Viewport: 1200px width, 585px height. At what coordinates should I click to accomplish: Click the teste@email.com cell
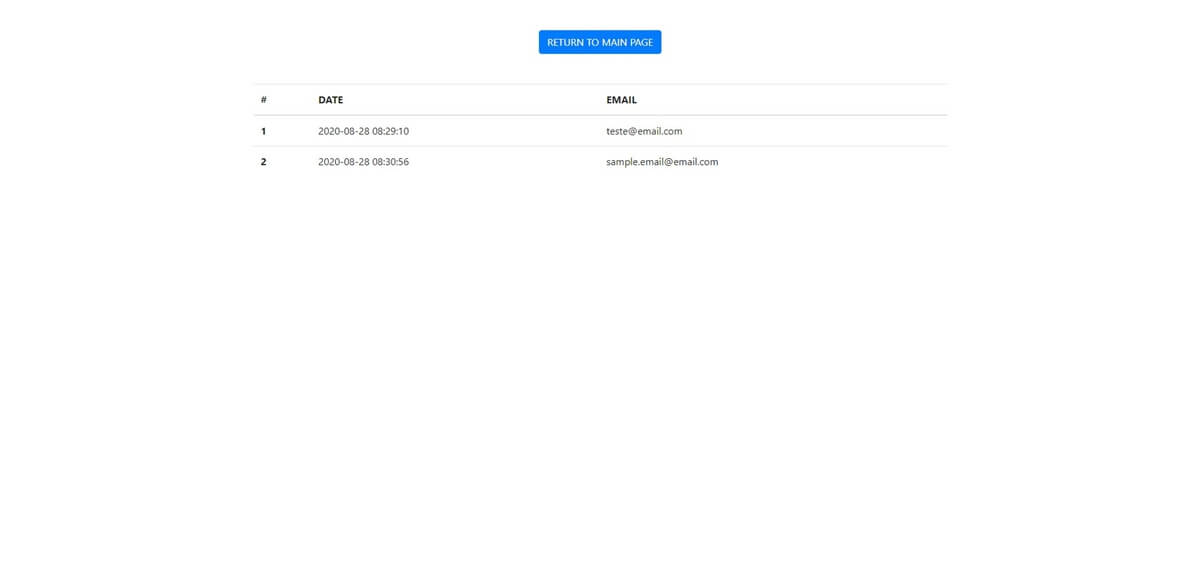[x=644, y=131]
